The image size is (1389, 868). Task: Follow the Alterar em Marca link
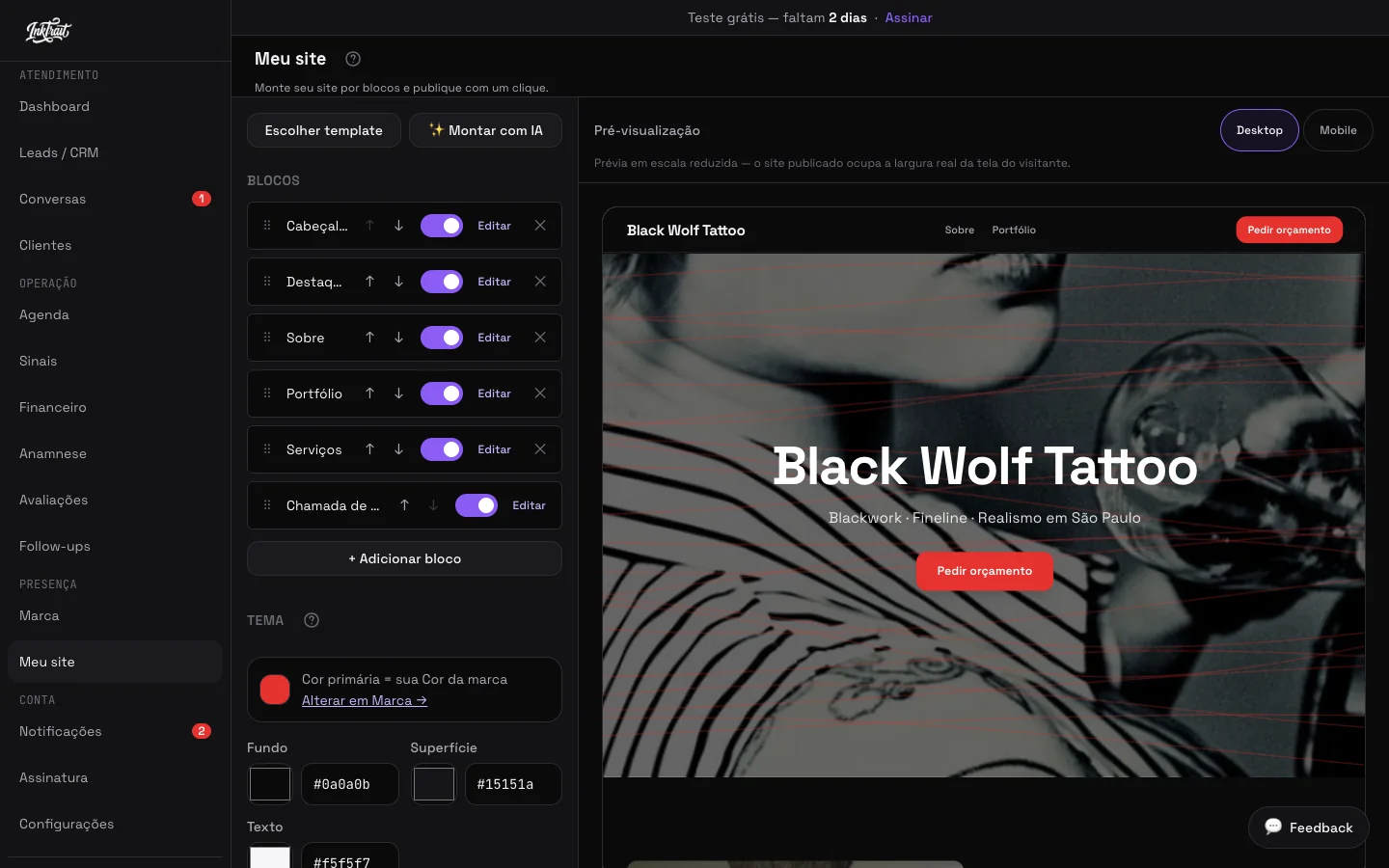[x=365, y=700]
